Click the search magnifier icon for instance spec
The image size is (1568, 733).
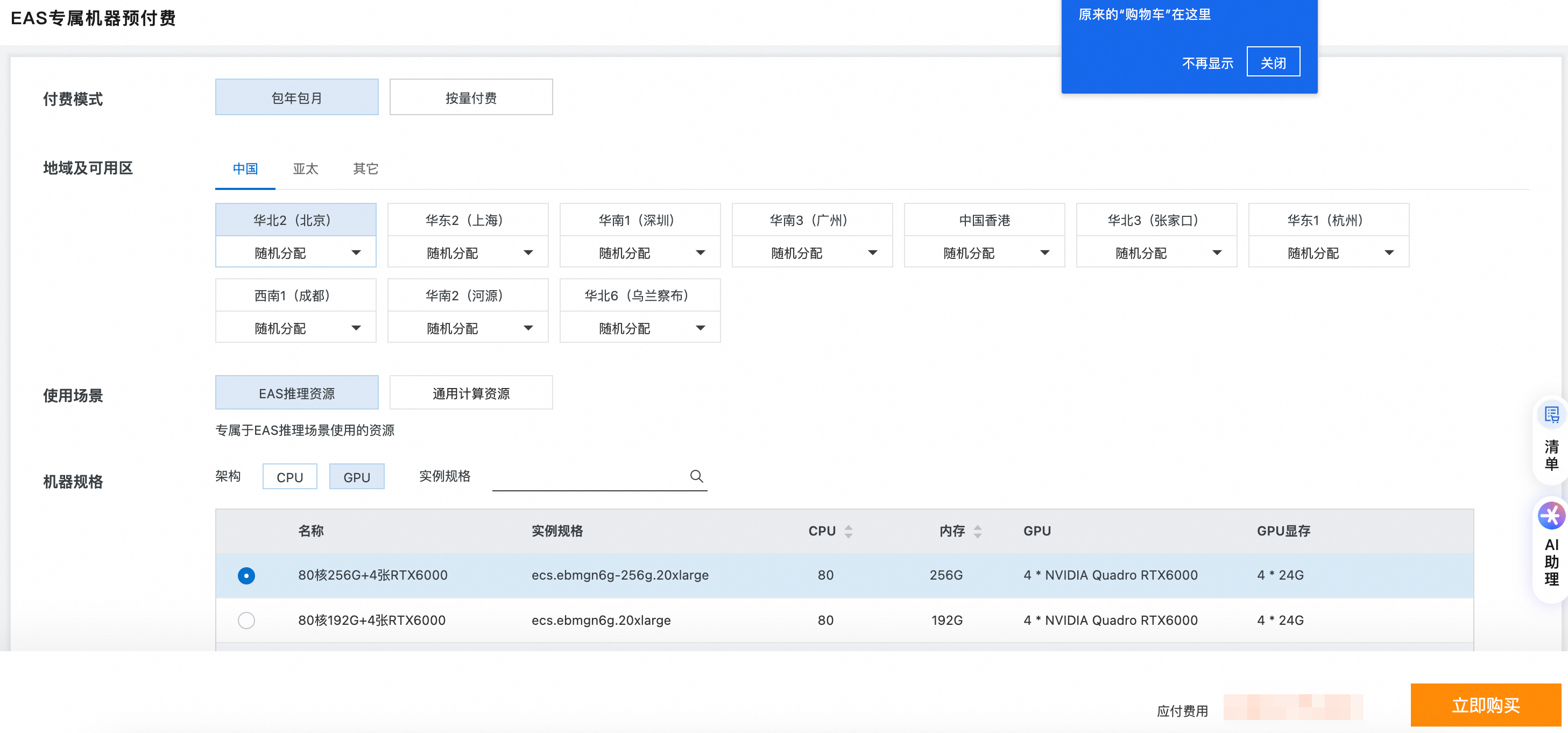point(696,476)
